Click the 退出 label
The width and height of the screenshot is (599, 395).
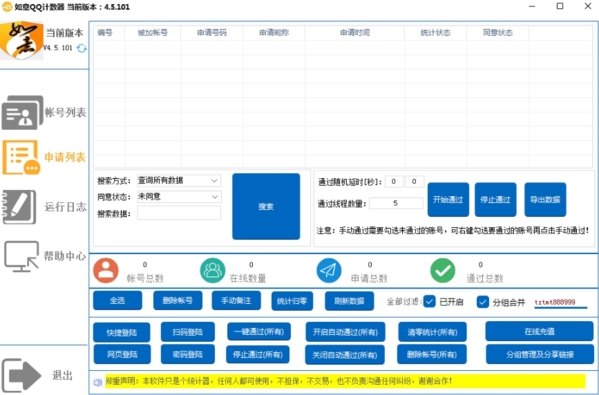click(x=62, y=375)
